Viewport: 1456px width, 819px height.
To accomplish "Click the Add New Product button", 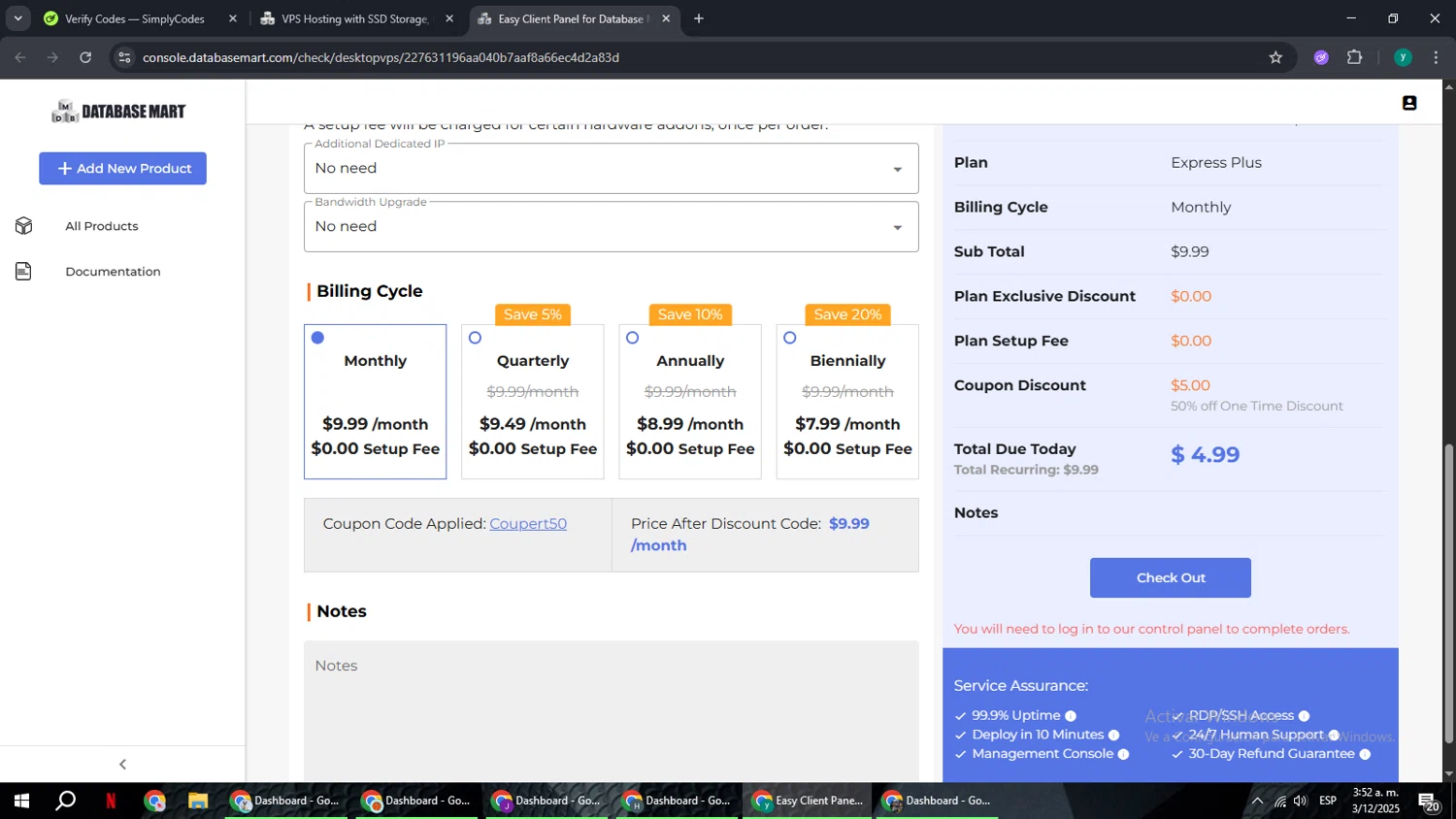I will [122, 168].
